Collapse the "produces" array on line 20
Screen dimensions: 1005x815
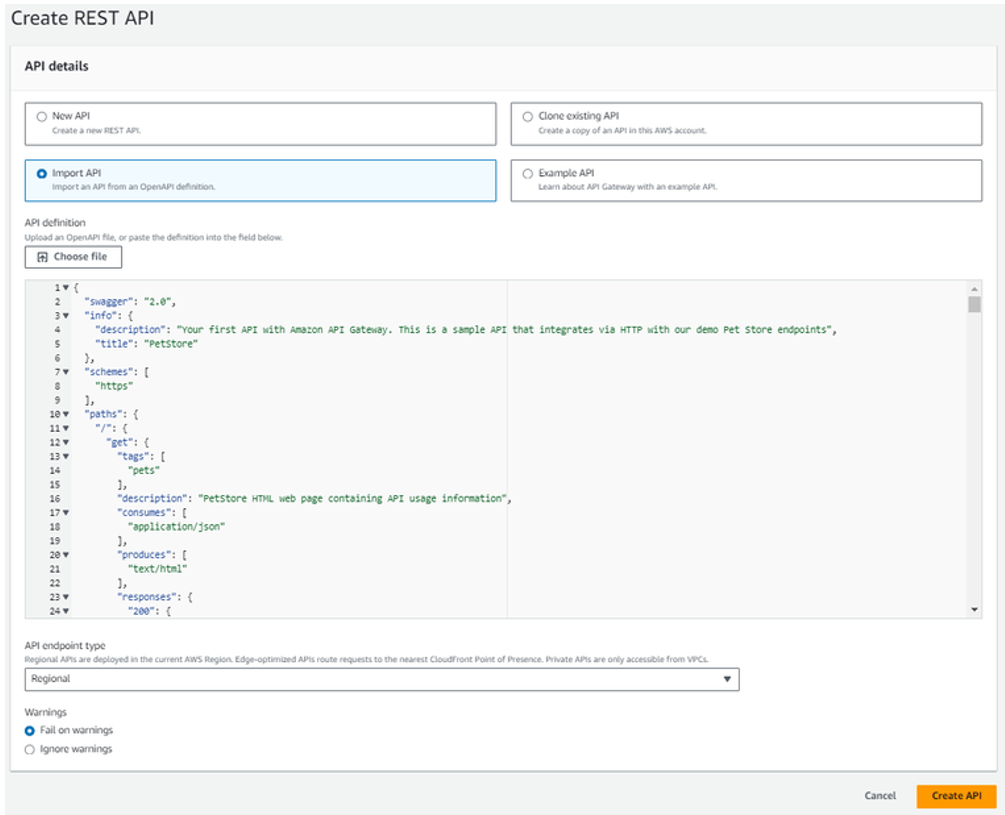[65, 555]
